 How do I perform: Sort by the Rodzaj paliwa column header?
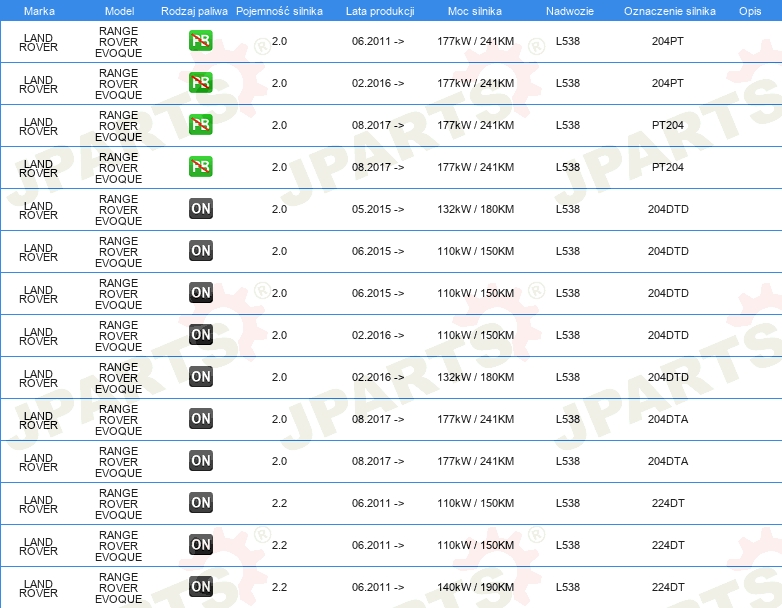coord(194,11)
